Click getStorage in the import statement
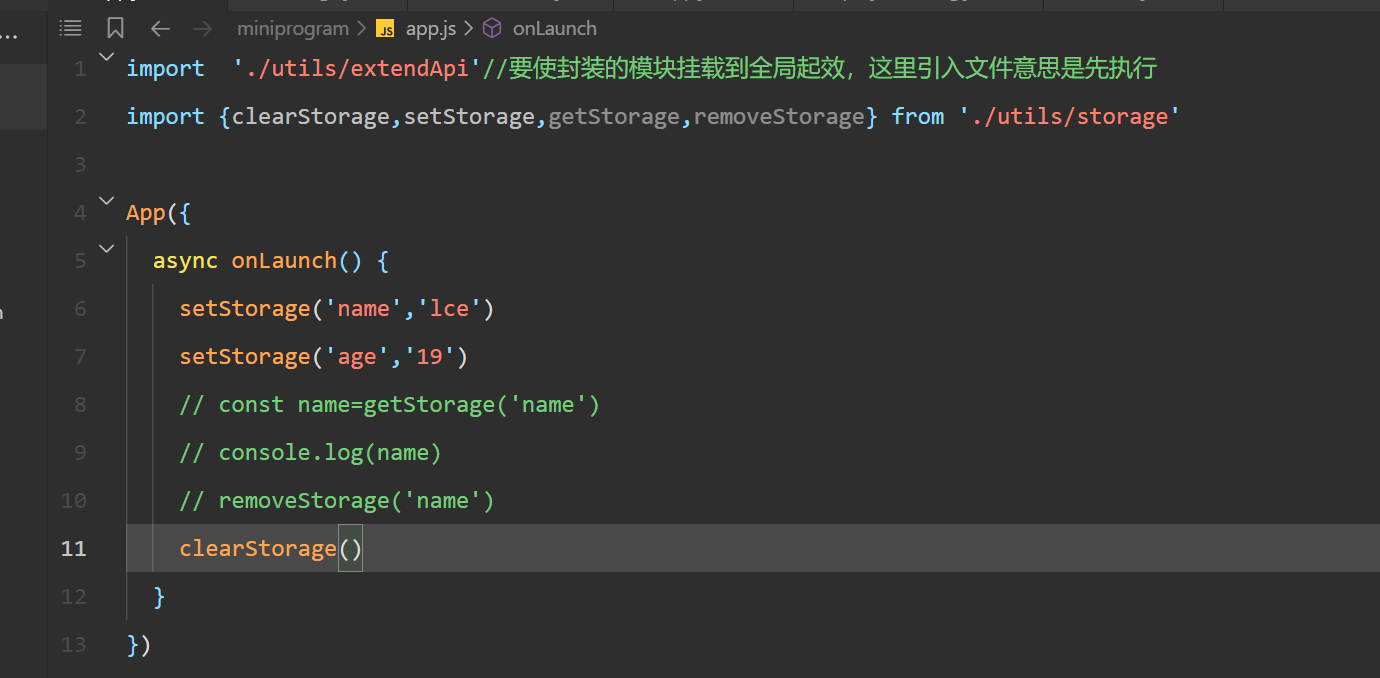This screenshot has height=678, width=1380. 613,117
